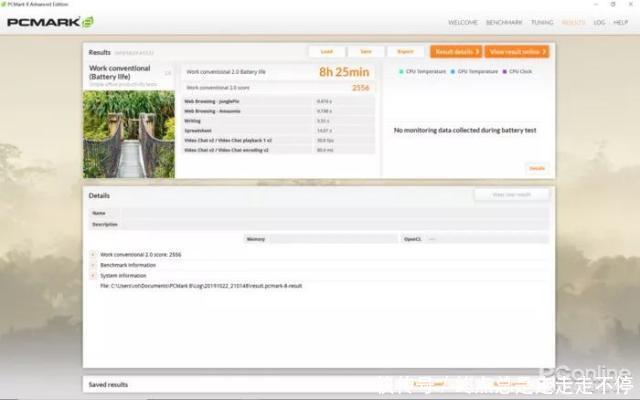Open the TUNING tab
This screenshot has width=640, height=400.
(x=542, y=22)
